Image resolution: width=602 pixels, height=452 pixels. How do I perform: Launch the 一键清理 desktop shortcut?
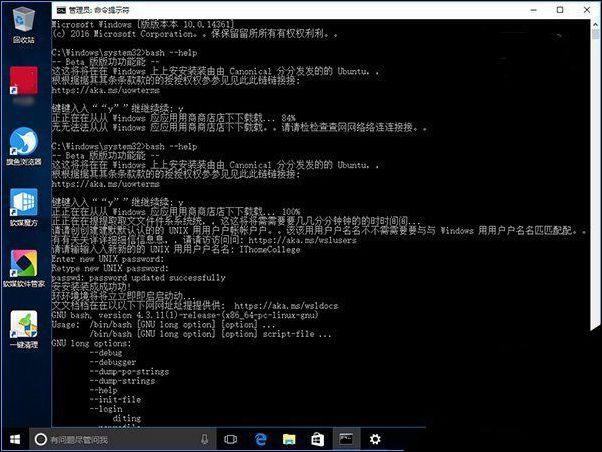click(x=24, y=329)
